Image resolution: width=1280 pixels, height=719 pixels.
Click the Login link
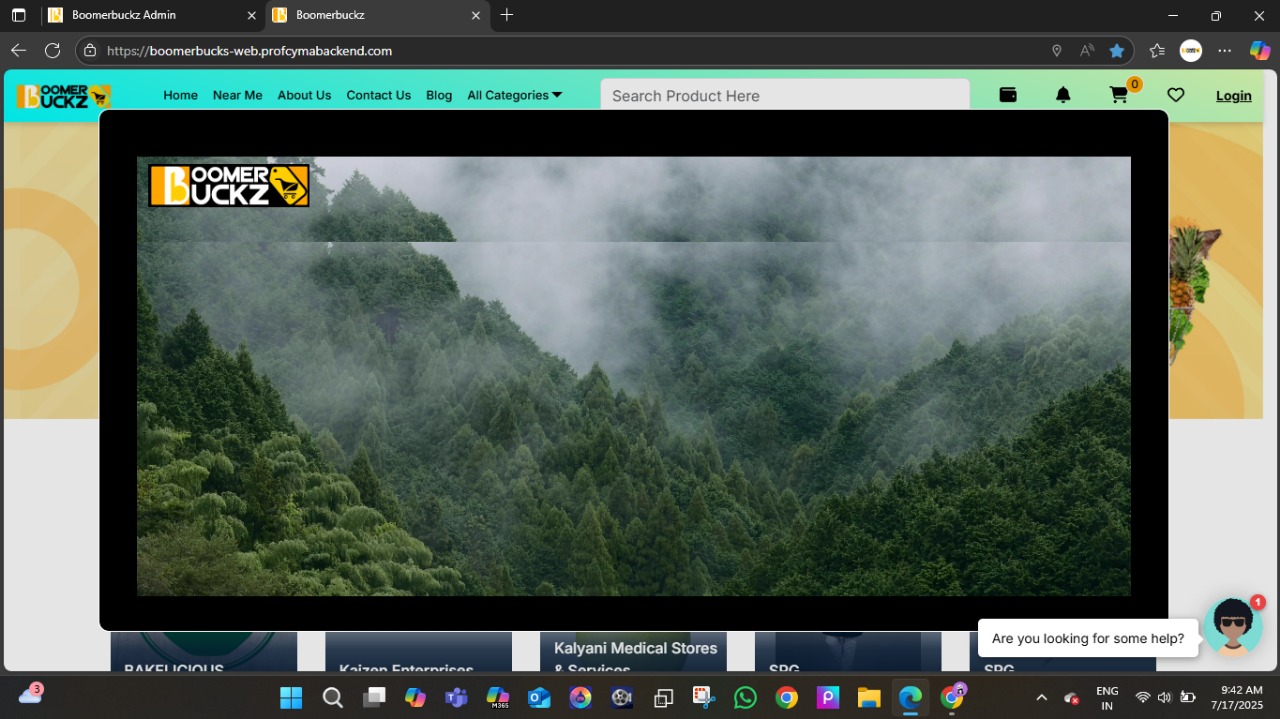point(1233,96)
